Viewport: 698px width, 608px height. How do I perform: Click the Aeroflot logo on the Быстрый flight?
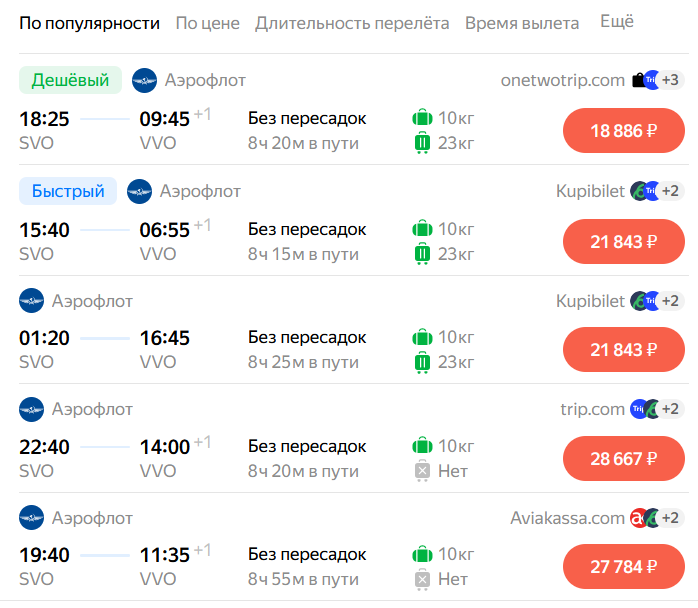(x=139, y=191)
